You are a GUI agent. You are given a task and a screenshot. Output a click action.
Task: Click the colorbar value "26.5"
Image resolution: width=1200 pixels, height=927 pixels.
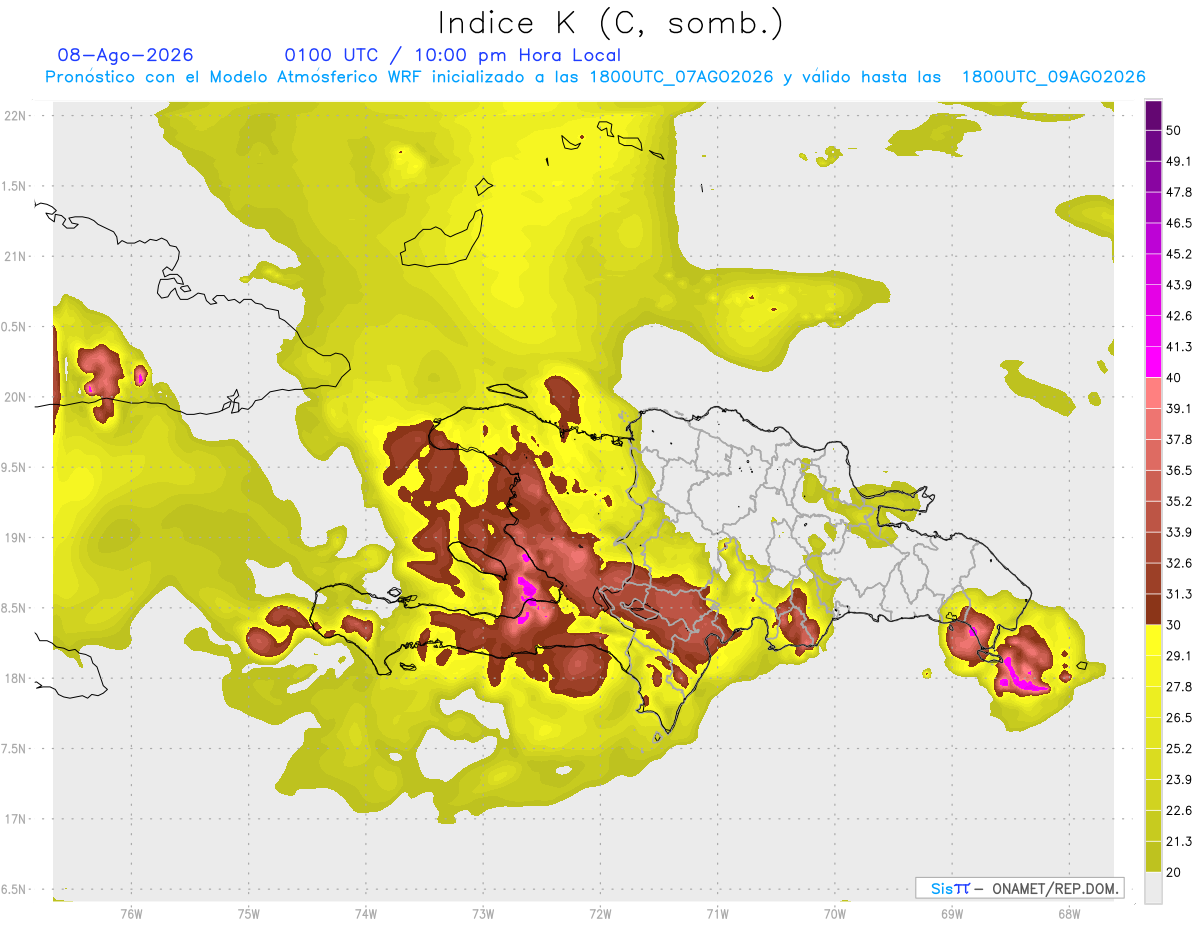pos(1179,718)
